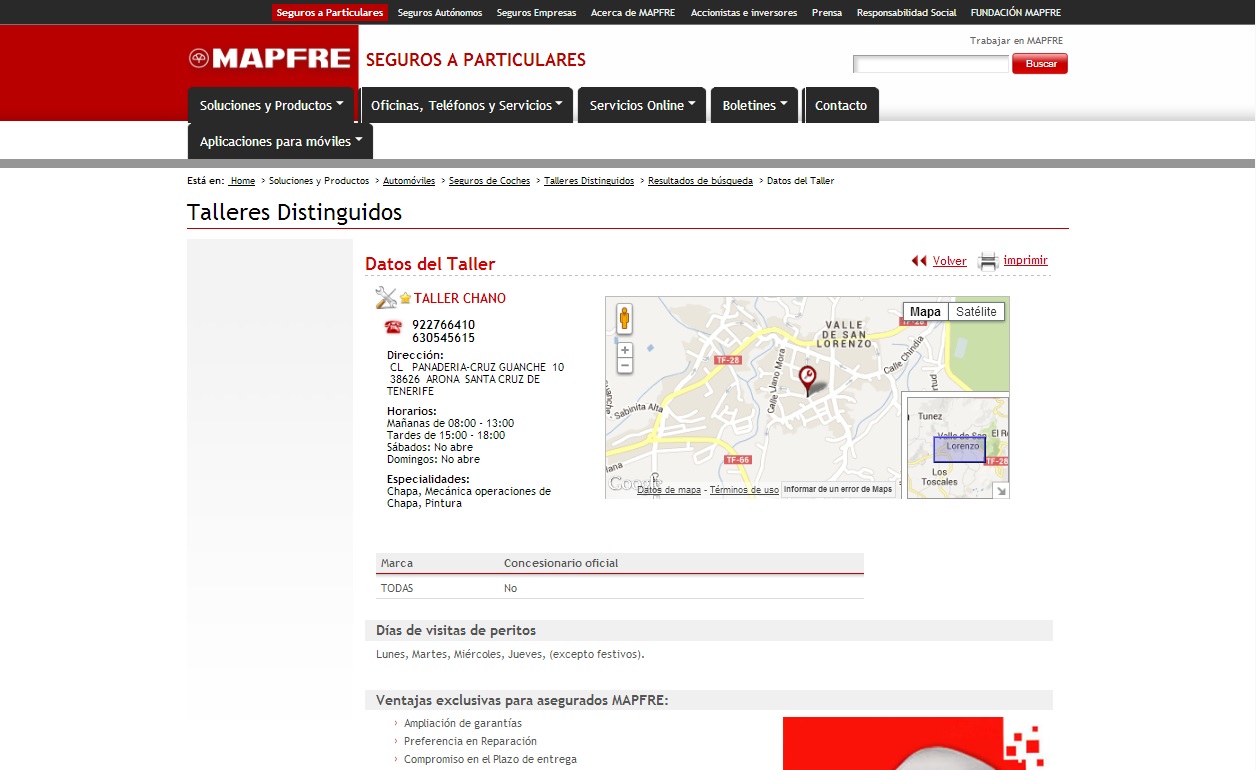
Task: Click the red workshop marker on map
Action: pos(807,378)
